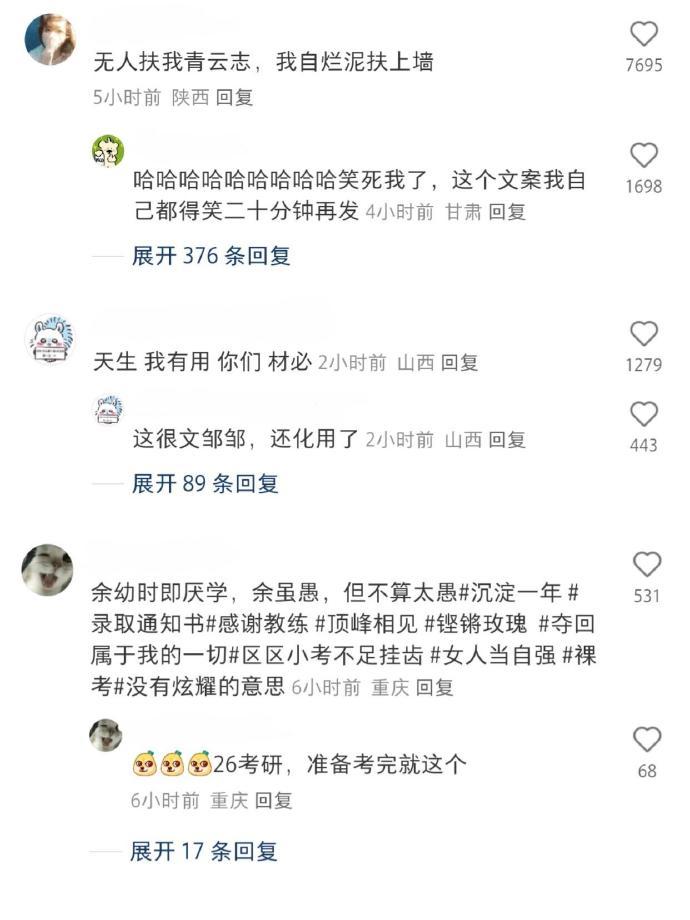Reply to the 天生我有用 comment
The height and width of the screenshot is (920, 690).
pos(459,363)
